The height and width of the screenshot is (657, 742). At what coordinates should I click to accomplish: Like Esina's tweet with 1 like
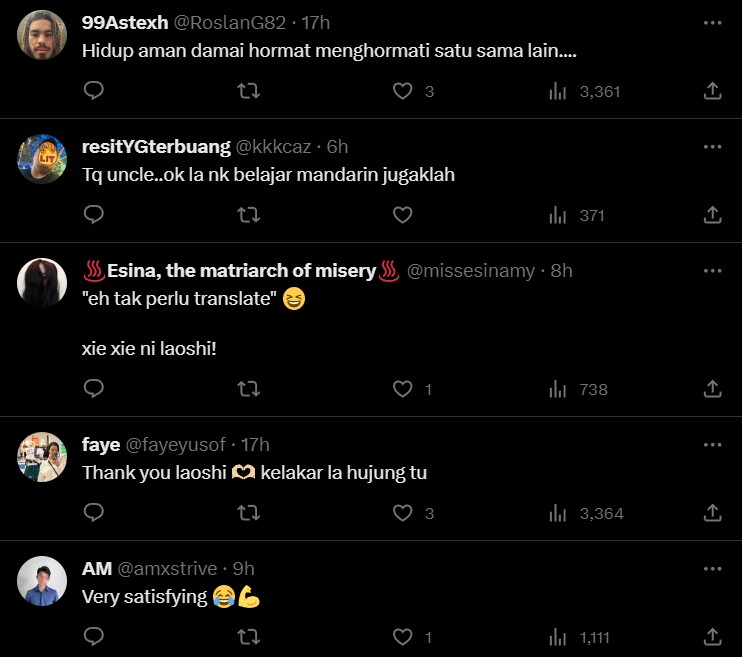(x=402, y=389)
